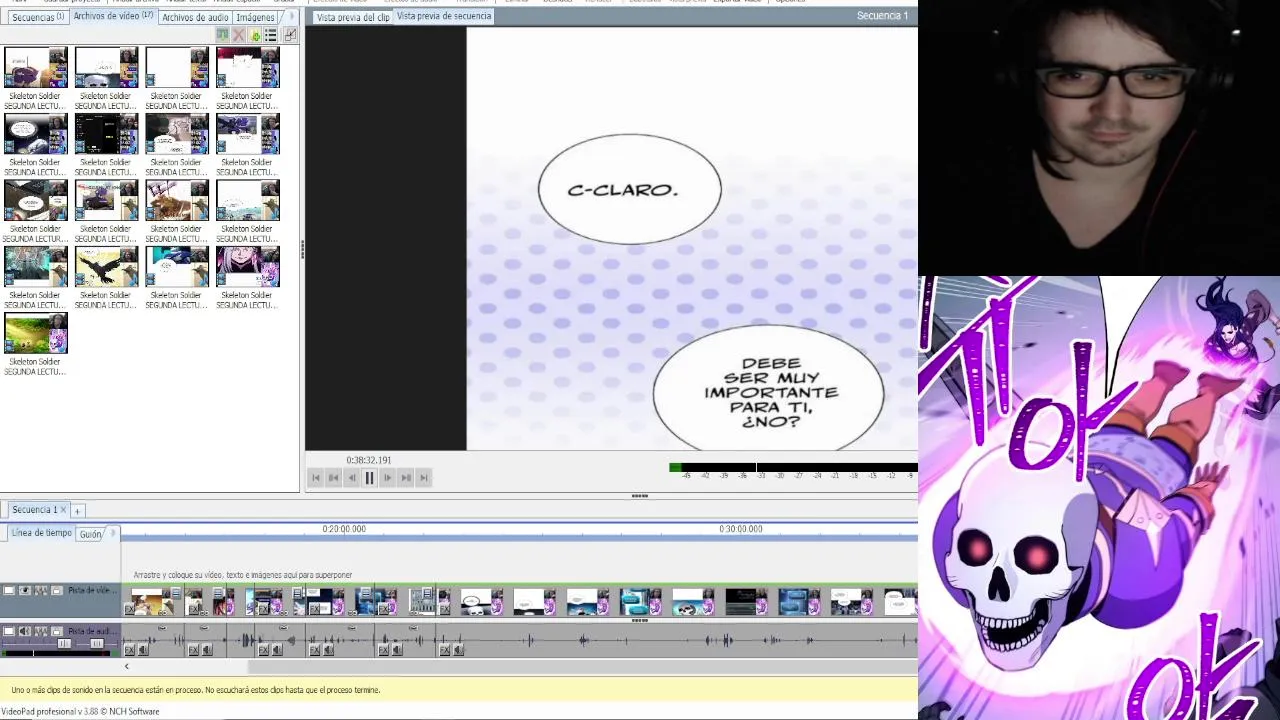This screenshot has width=1280, height=720.
Task: Toggle video track selection box
Action: pyautogui.click(x=8, y=590)
